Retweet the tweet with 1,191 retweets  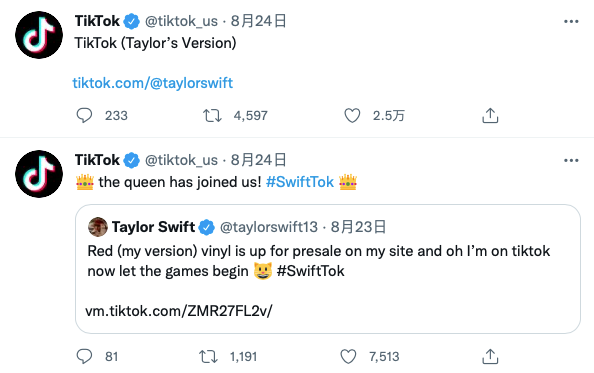pos(208,356)
